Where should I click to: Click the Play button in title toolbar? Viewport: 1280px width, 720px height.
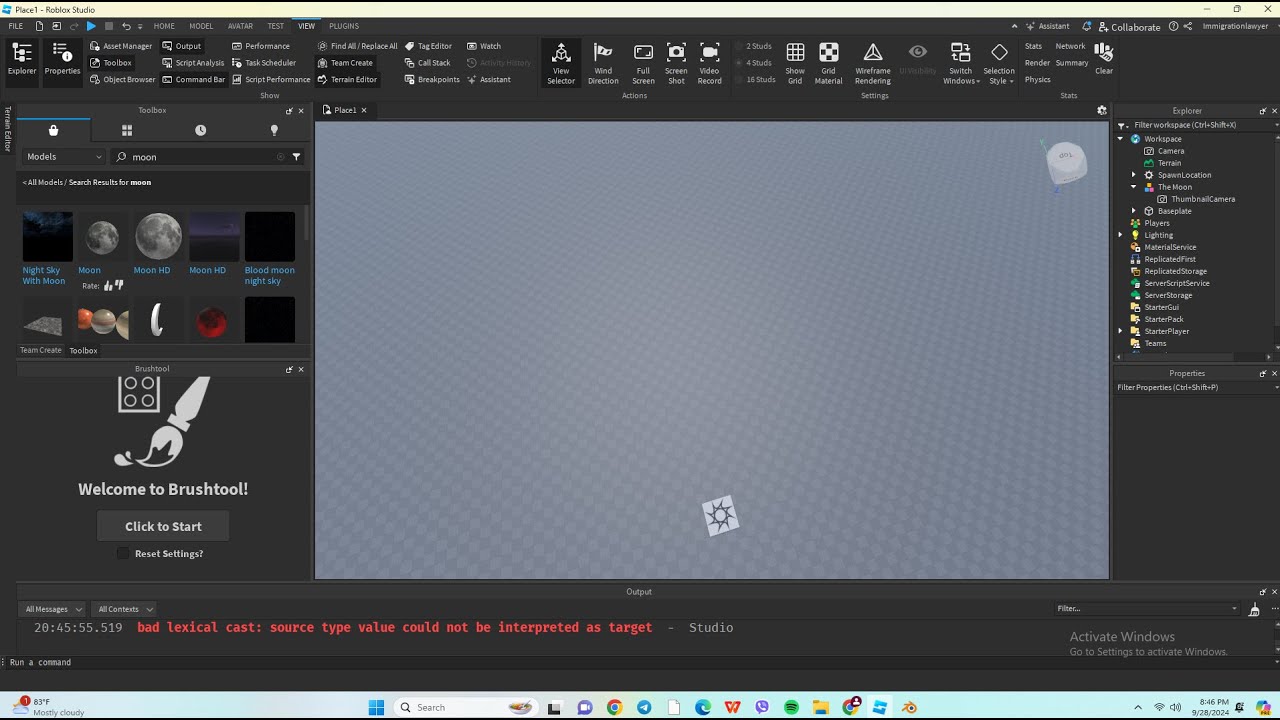(x=91, y=26)
